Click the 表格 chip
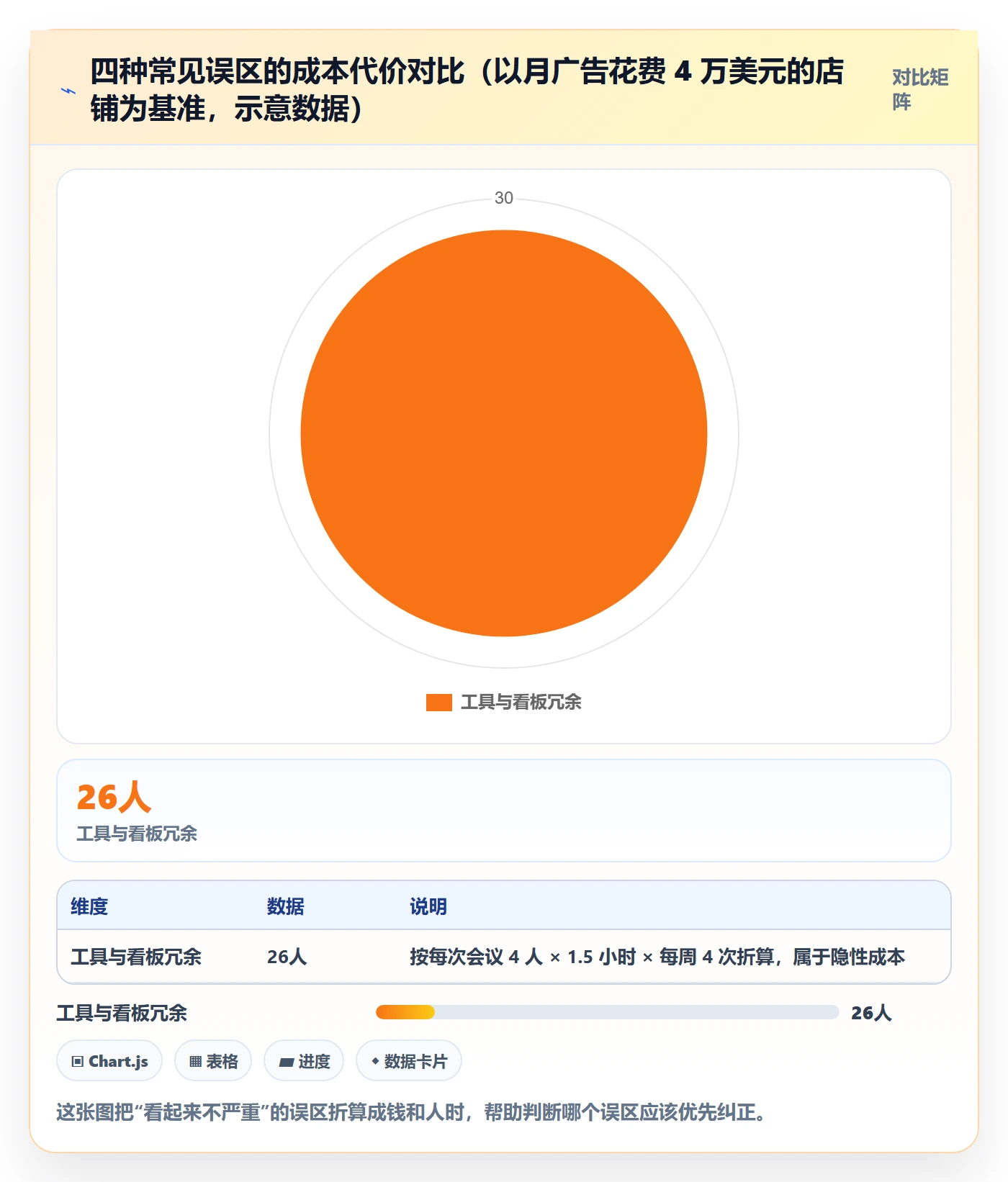 [213, 1061]
